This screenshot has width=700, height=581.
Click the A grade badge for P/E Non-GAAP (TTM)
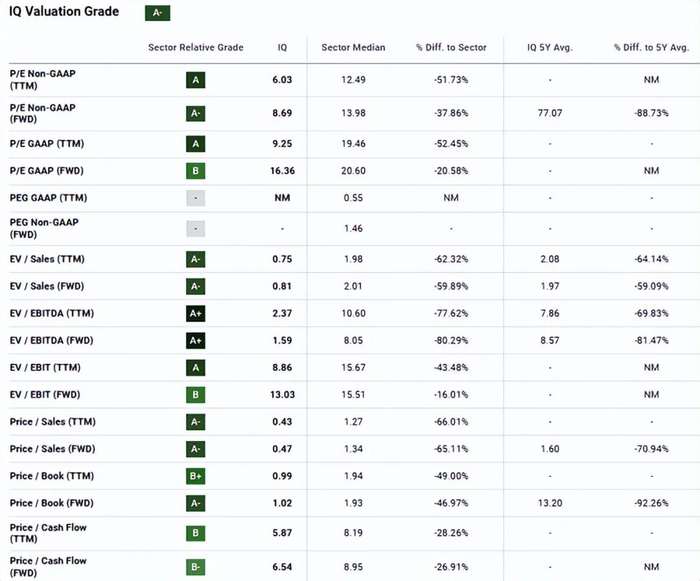[196, 79]
